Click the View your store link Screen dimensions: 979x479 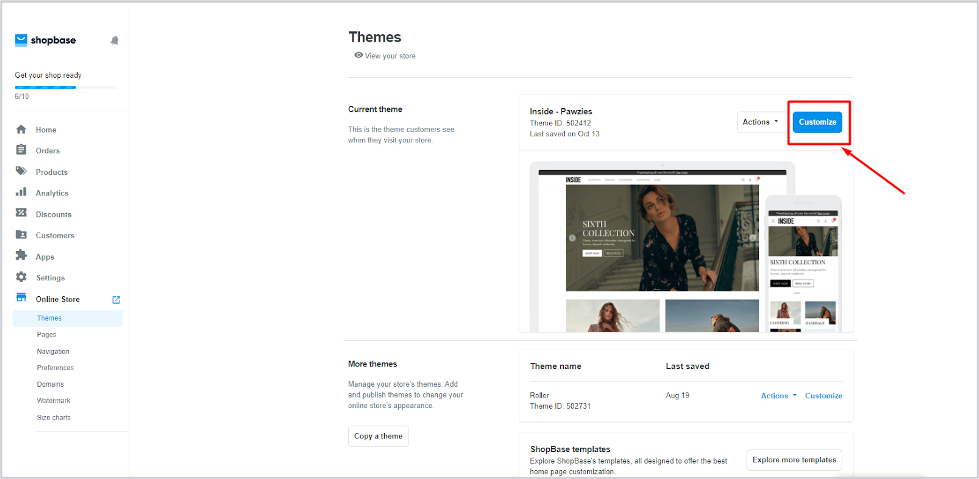point(390,56)
